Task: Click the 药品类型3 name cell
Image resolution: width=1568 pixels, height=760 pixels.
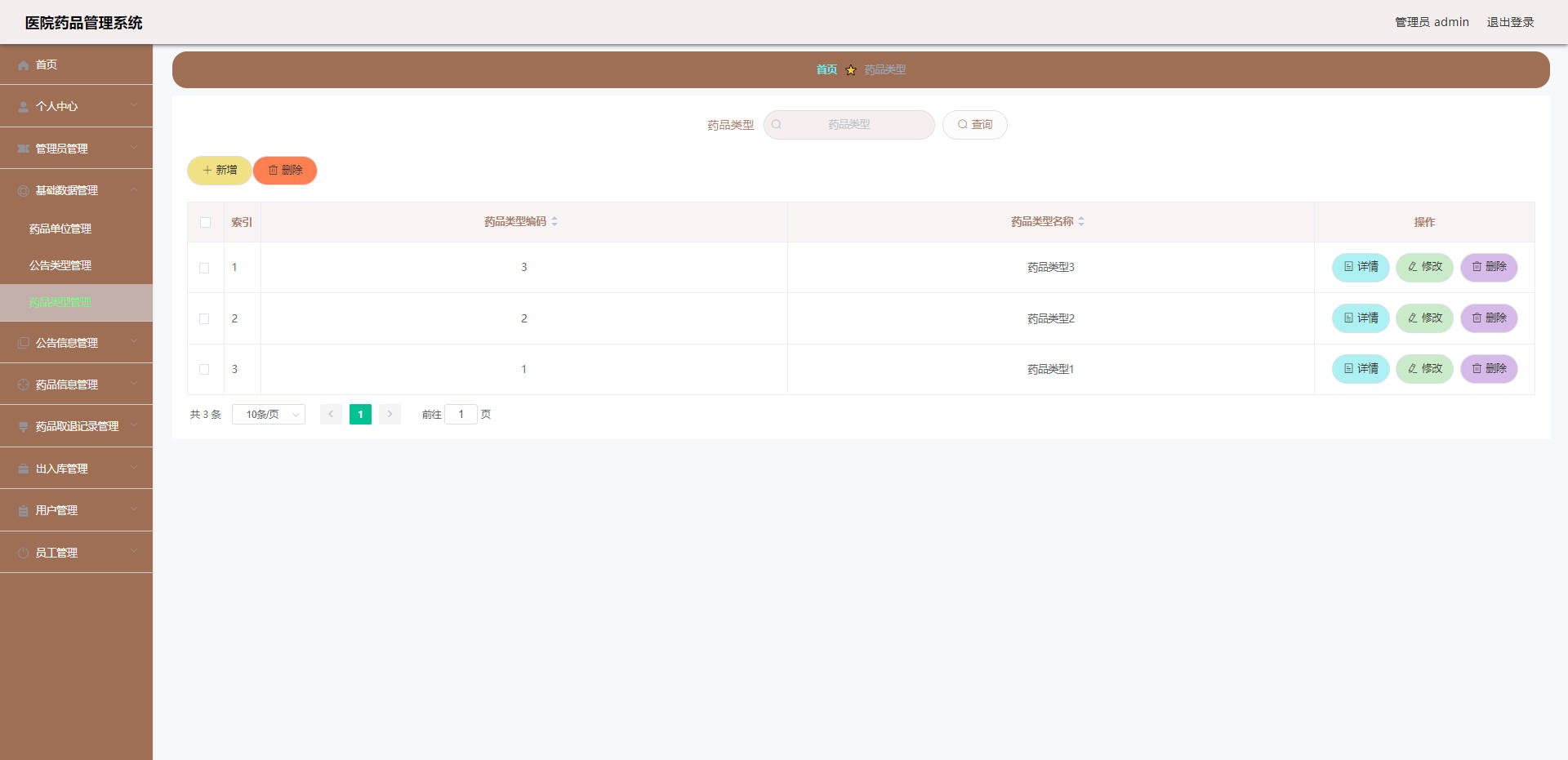Action: click(1051, 268)
